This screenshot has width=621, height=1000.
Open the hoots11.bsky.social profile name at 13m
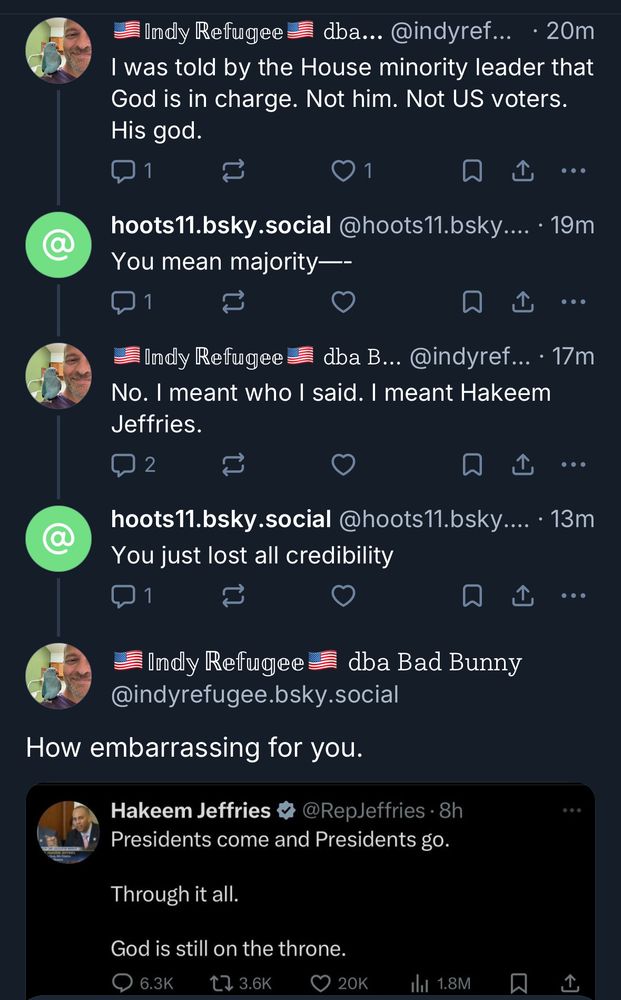[220, 519]
